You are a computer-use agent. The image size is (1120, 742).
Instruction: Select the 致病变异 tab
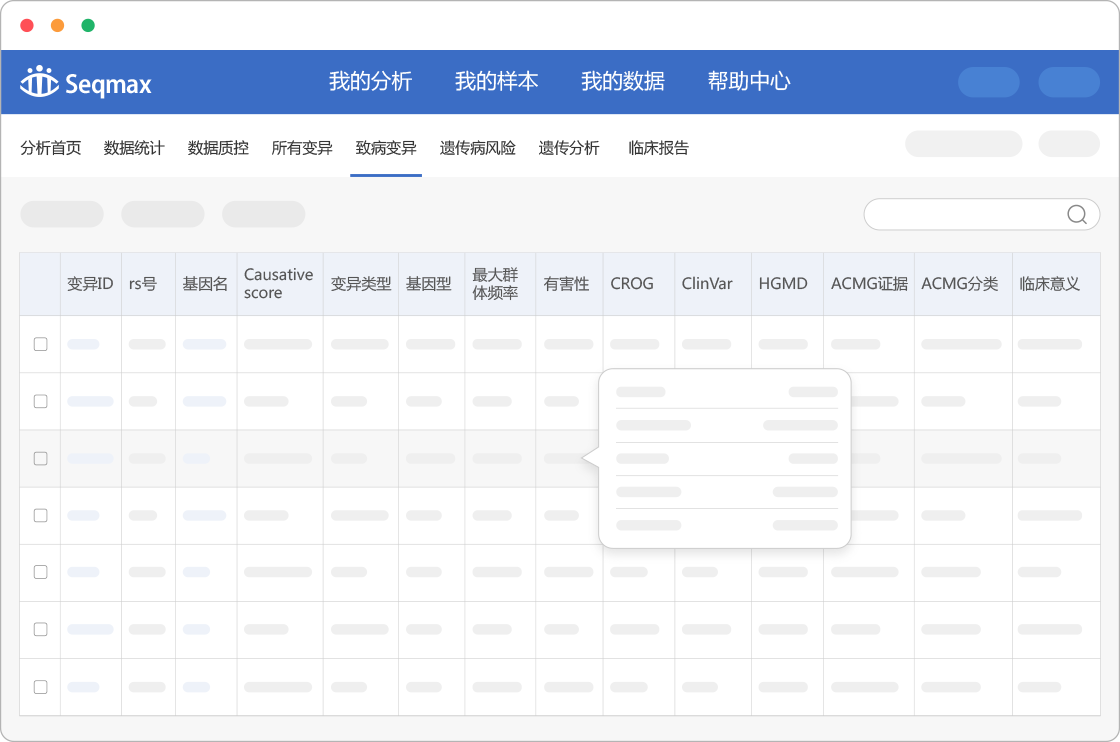pyautogui.click(x=386, y=148)
